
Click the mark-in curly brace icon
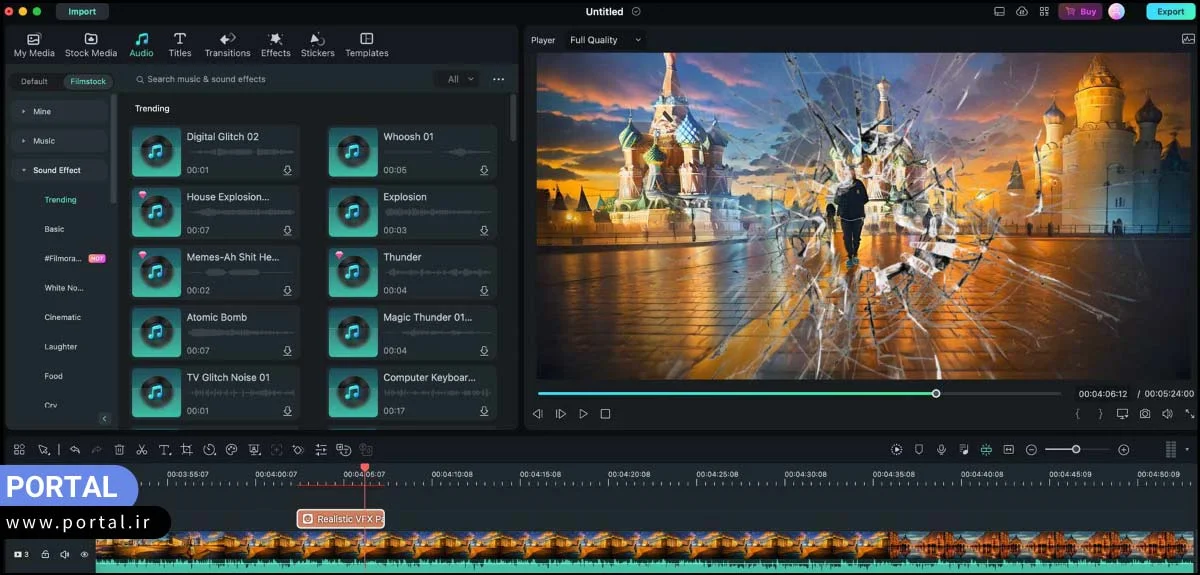coord(1078,413)
